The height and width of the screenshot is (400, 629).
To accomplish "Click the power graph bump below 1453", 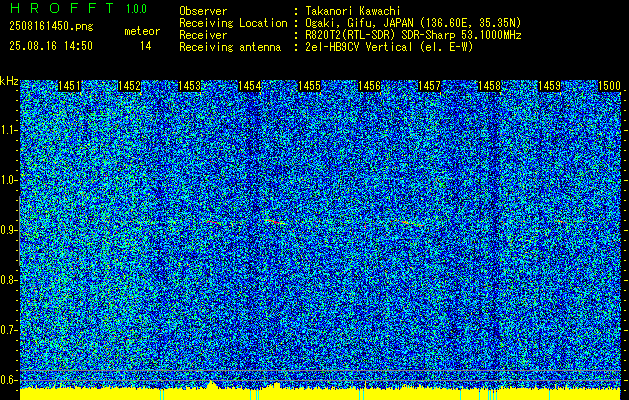I will 212,384.
